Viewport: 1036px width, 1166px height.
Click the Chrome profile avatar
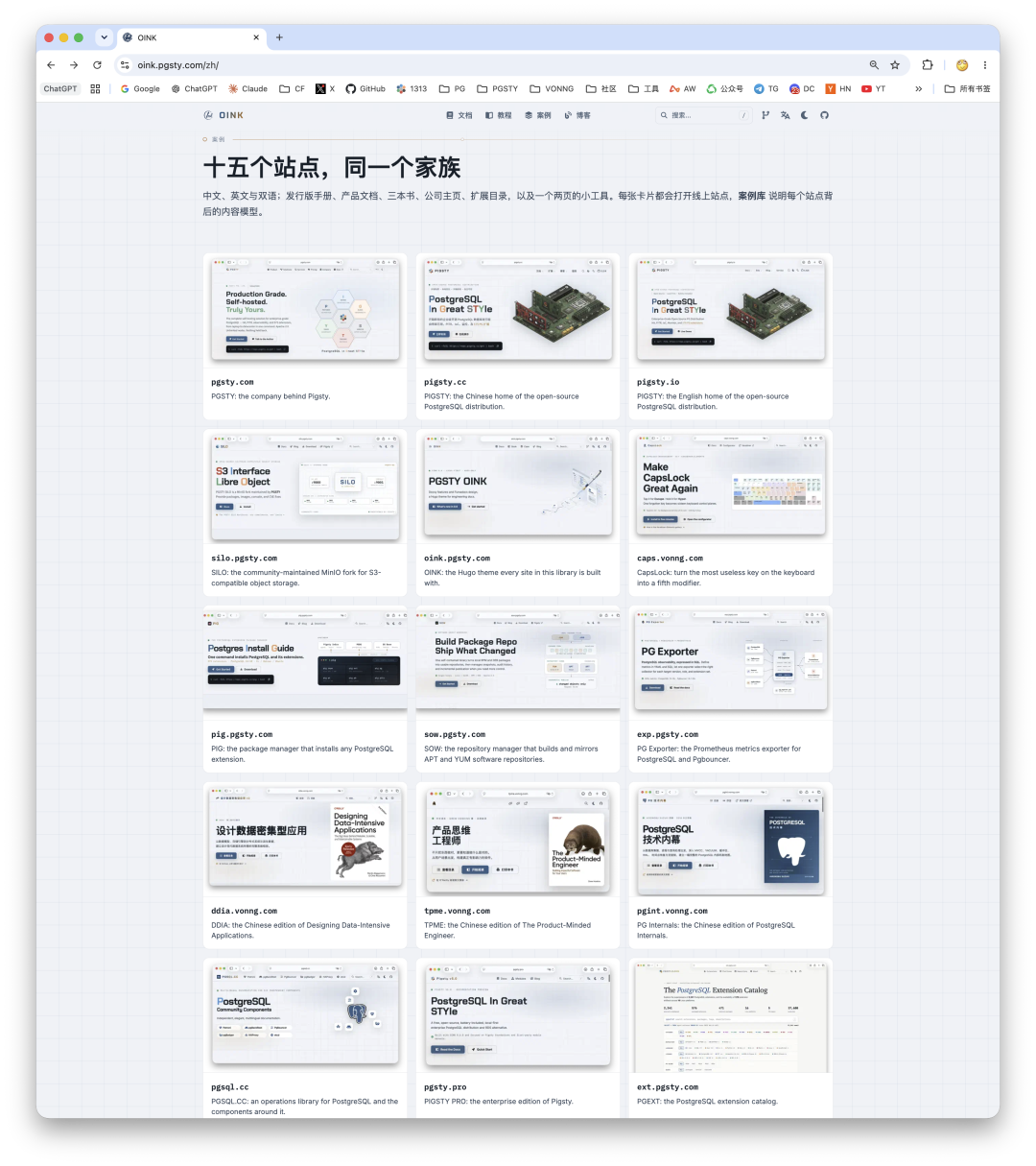tap(961, 65)
